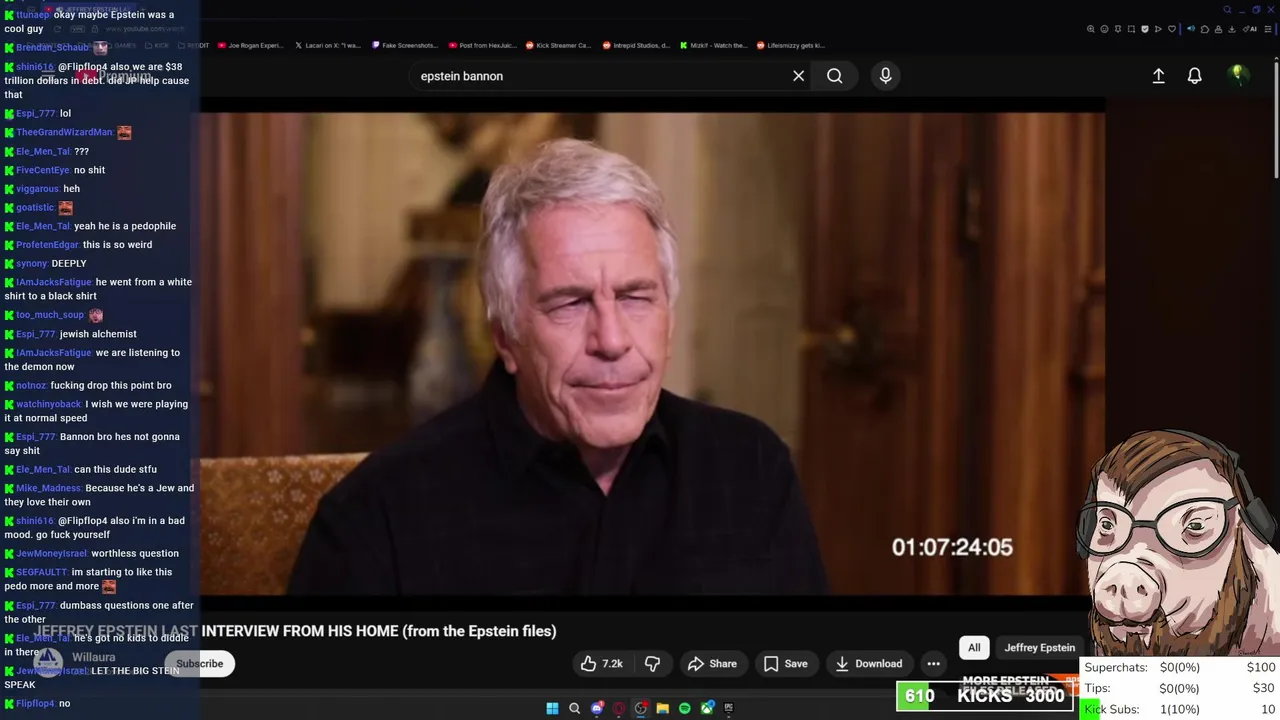Open Opera GX from taskbar

(619, 708)
